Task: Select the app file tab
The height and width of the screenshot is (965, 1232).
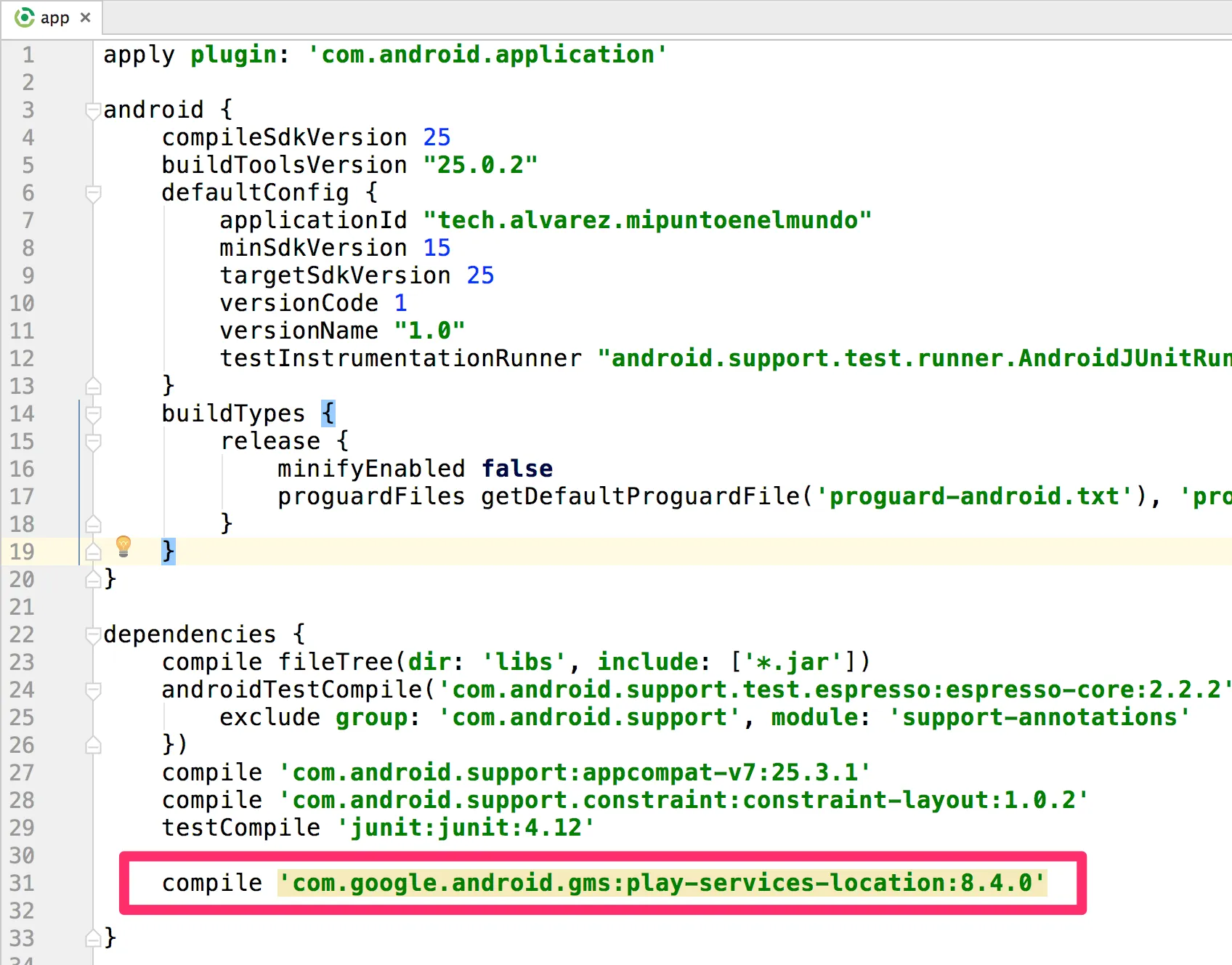Action: [52, 17]
